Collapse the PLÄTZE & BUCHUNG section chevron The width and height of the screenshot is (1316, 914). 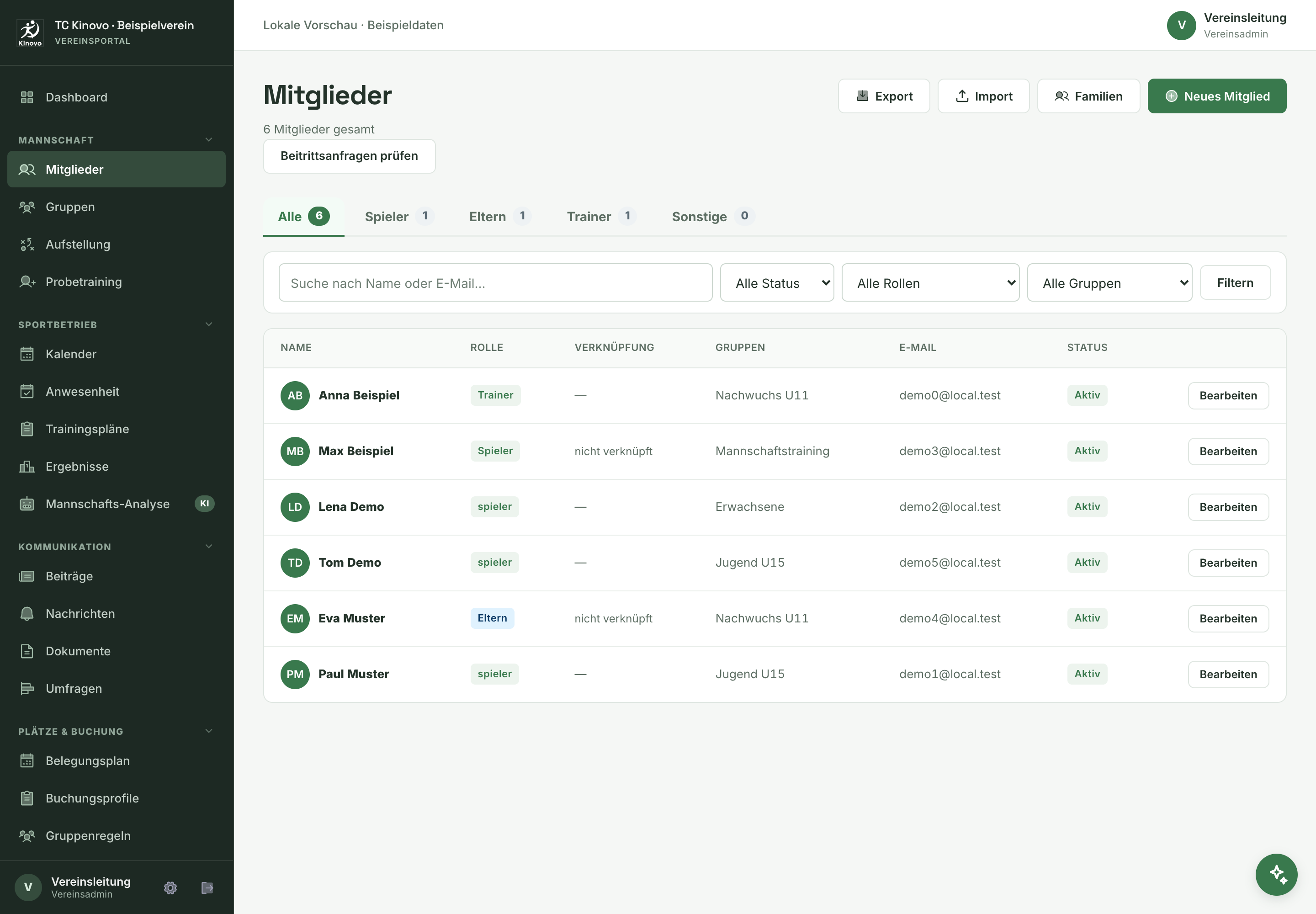point(209,731)
